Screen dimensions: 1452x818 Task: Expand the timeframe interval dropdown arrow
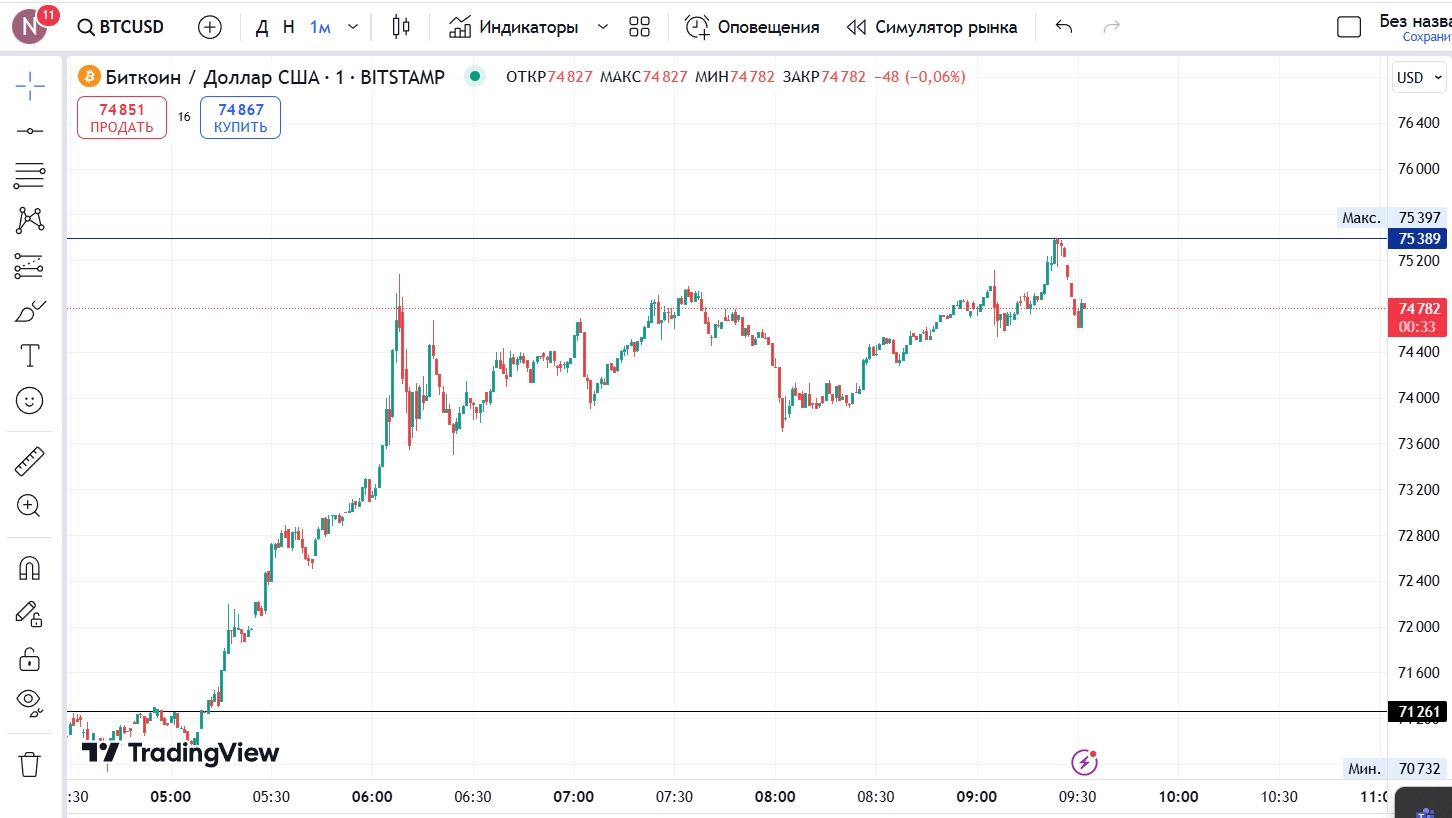pos(353,27)
